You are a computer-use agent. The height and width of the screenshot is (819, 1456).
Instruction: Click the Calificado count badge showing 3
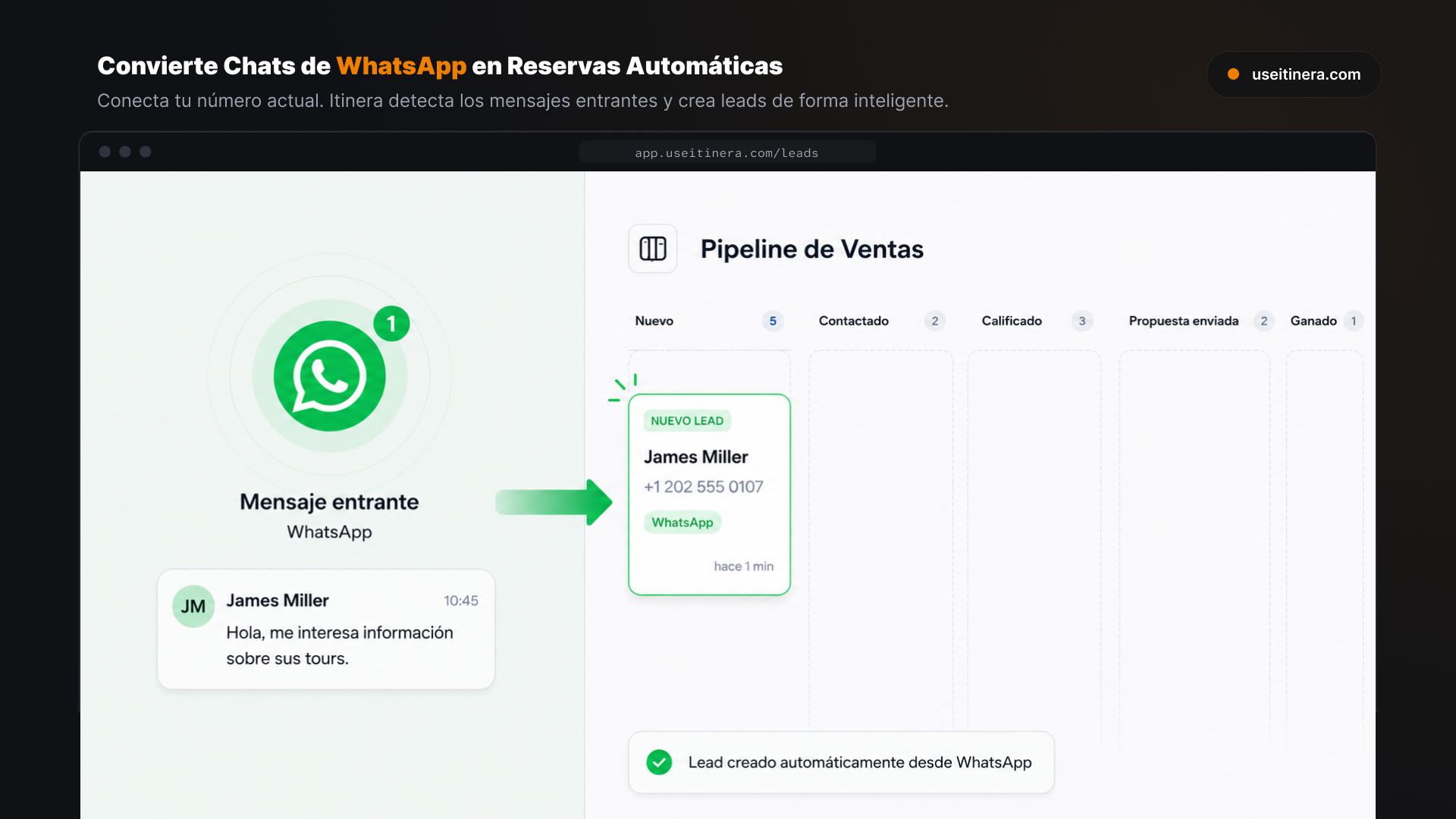[x=1082, y=321]
